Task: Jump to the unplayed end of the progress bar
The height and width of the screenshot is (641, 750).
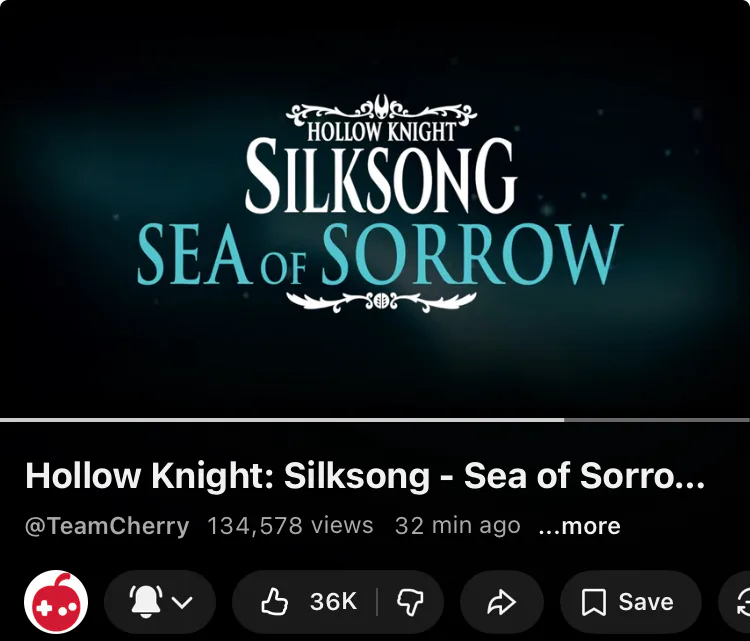Action: (x=657, y=420)
